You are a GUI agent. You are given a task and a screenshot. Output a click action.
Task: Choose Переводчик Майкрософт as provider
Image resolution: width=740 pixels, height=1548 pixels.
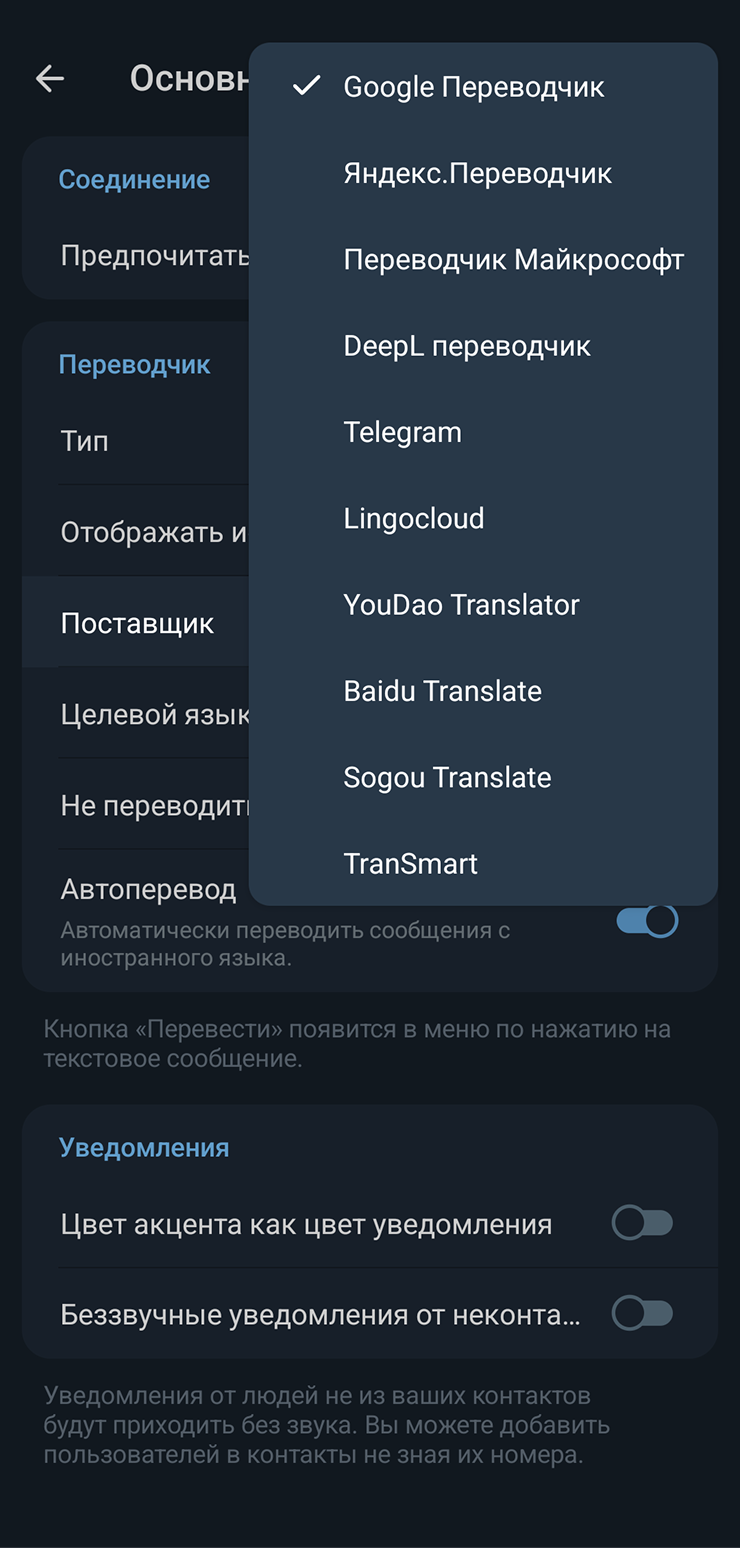tap(513, 260)
